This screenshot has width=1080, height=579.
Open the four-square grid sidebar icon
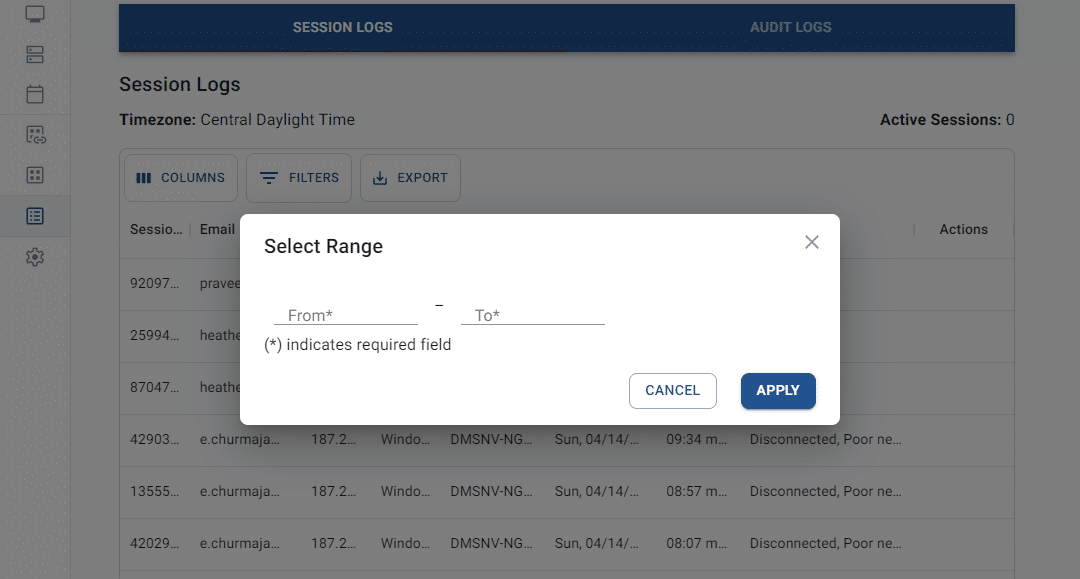tap(35, 175)
